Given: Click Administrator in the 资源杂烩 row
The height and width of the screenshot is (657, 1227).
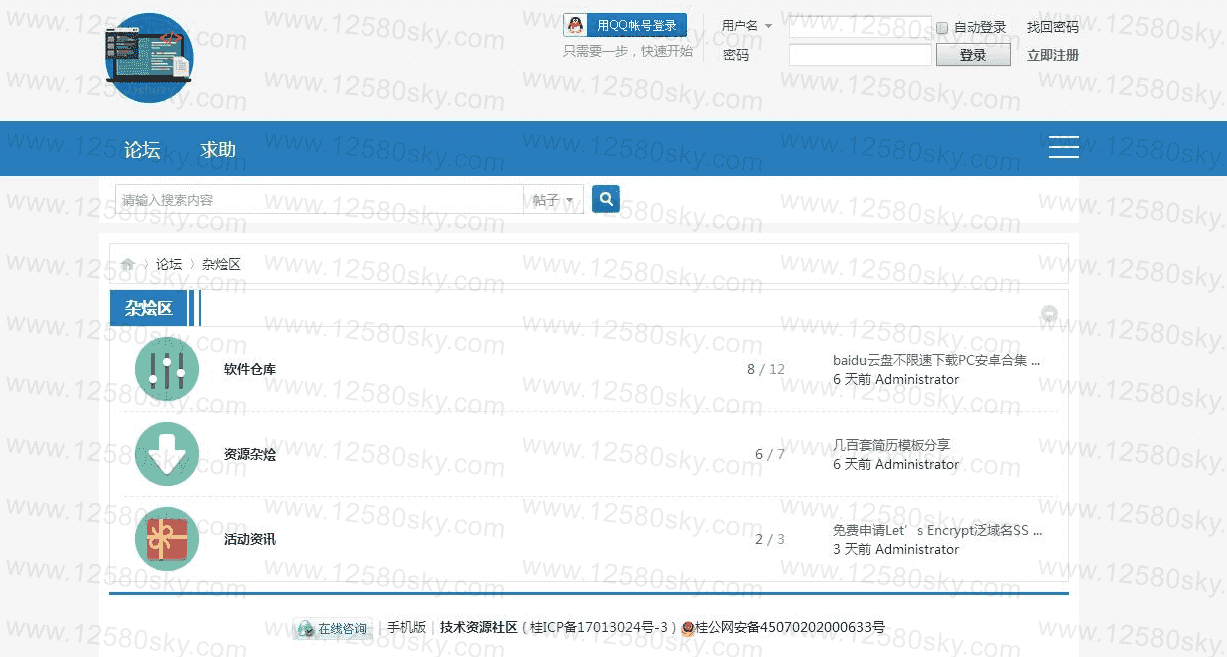Looking at the screenshot, I should pyautogui.click(x=917, y=464).
